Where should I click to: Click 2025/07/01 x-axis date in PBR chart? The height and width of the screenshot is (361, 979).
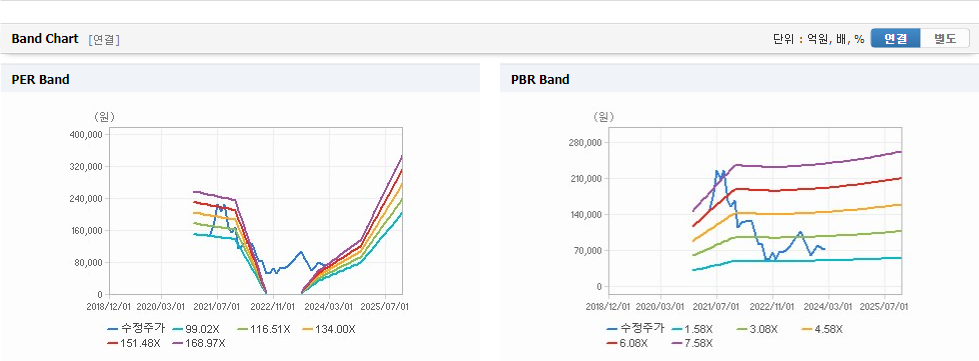(x=885, y=307)
